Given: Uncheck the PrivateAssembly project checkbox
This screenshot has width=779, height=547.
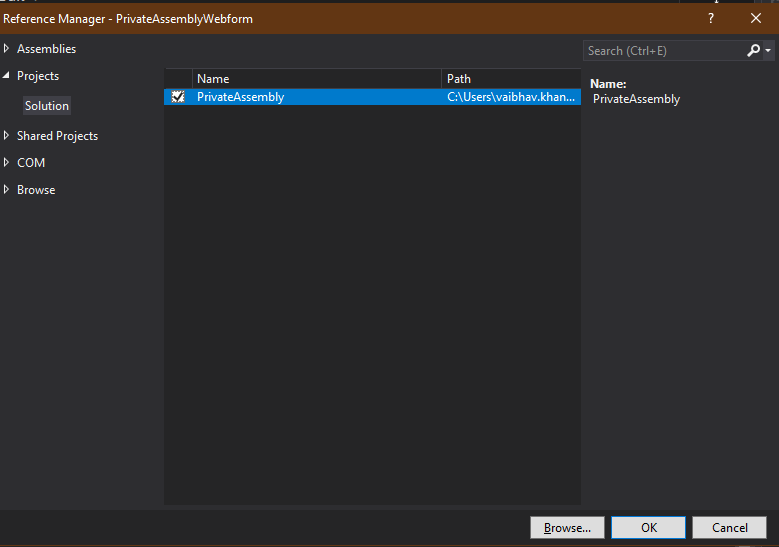Looking at the screenshot, I should point(178,97).
